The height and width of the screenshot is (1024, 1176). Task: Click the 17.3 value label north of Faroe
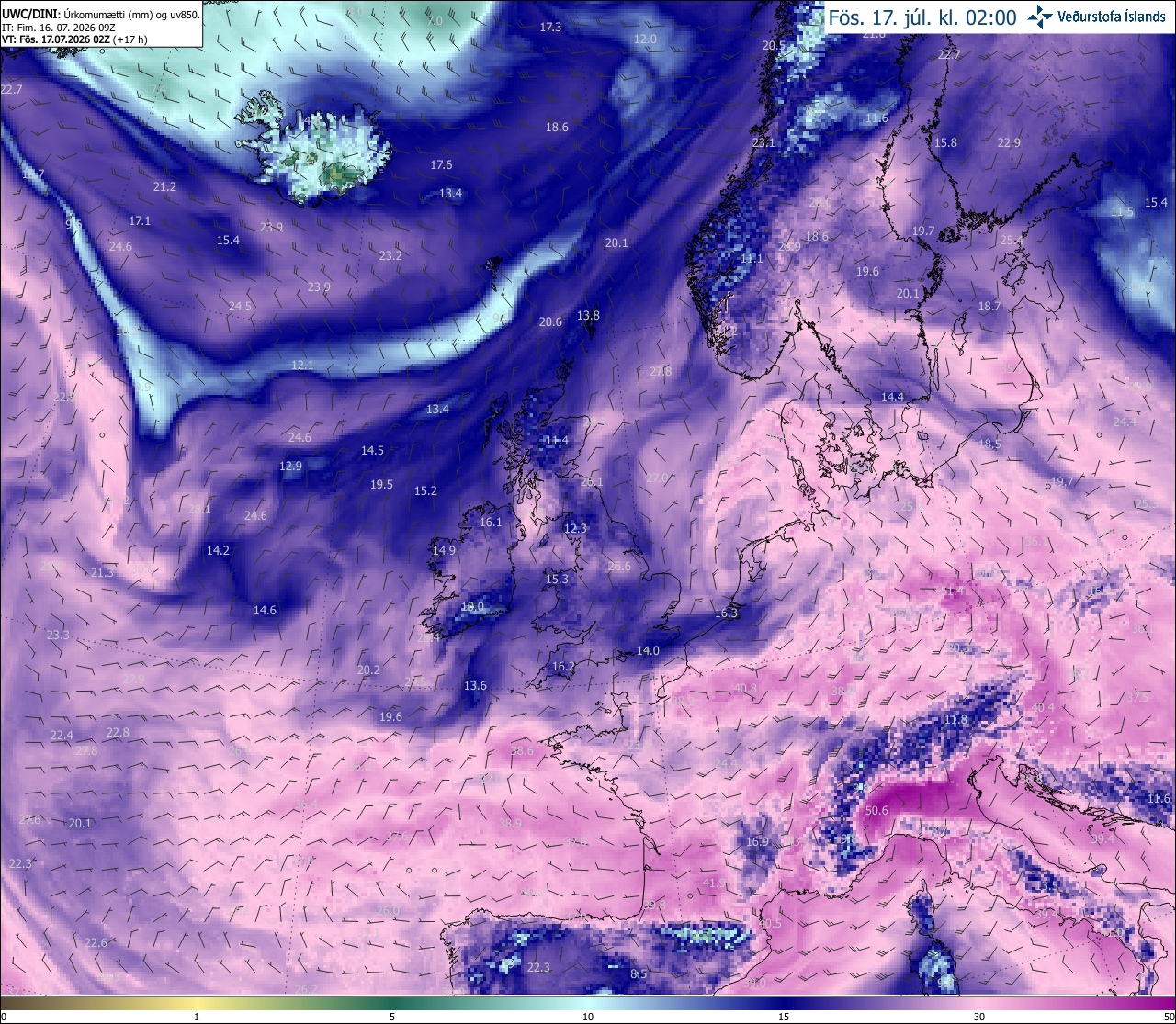click(x=550, y=28)
